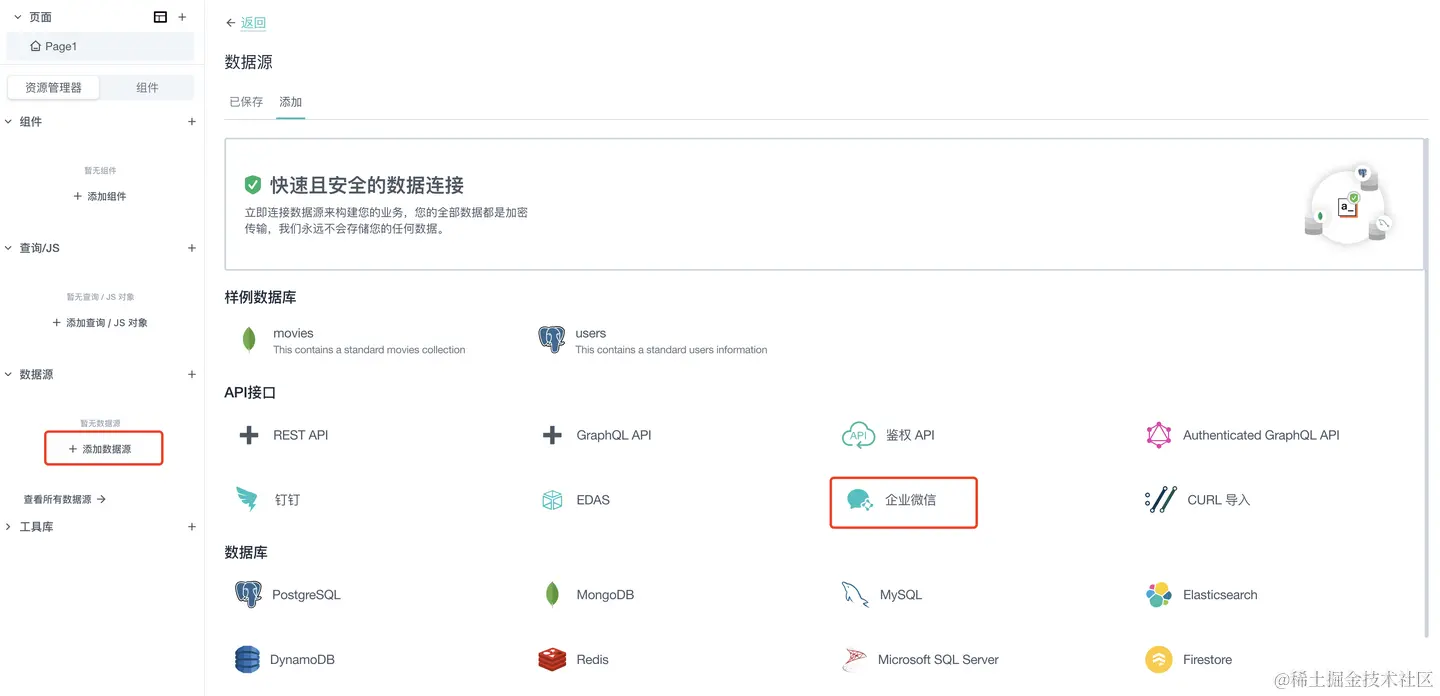Click the home icon next to Page1

click(36, 46)
